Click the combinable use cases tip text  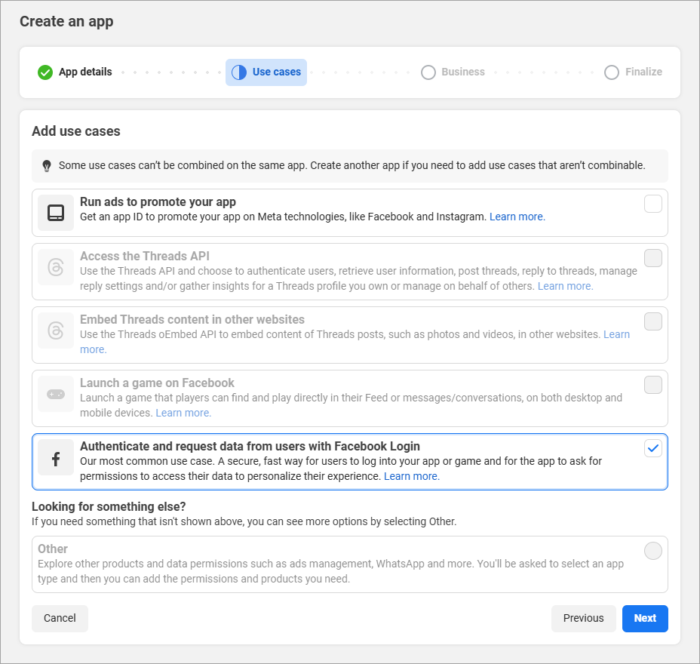(352, 165)
